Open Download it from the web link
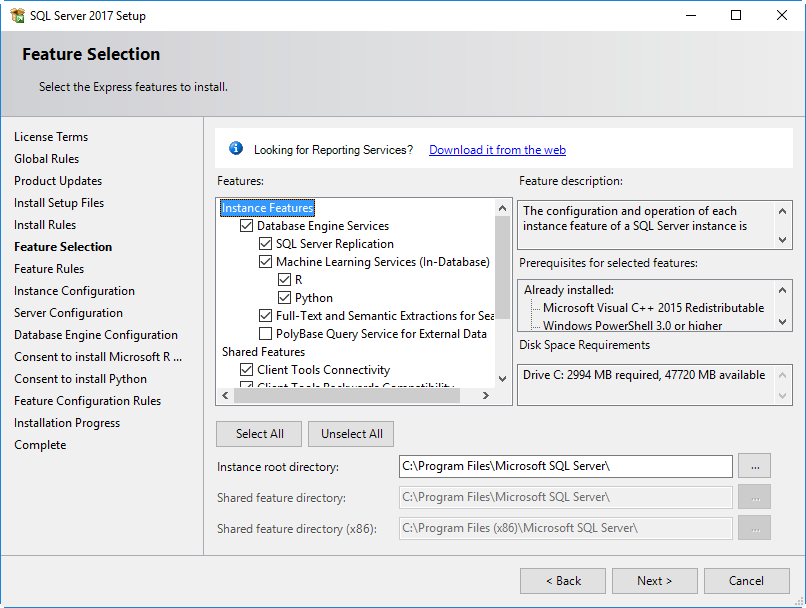This screenshot has width=806, height=608. click(497, 150)
